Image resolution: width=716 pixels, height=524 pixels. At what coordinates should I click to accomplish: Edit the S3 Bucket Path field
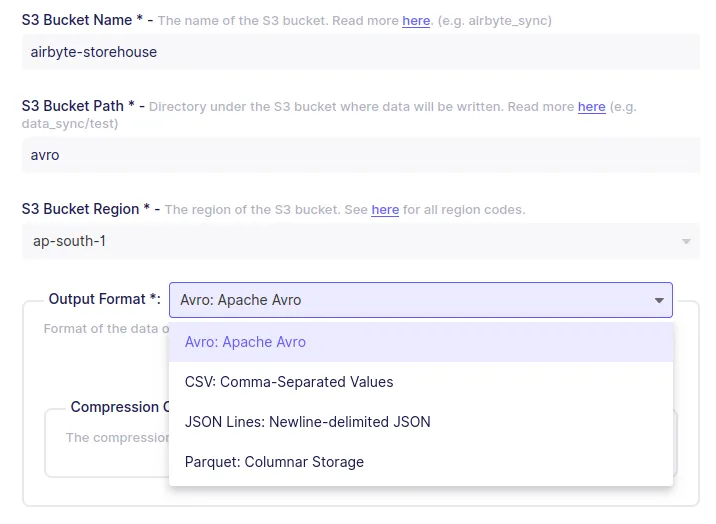pyautogui.click(x=361, y=155)
